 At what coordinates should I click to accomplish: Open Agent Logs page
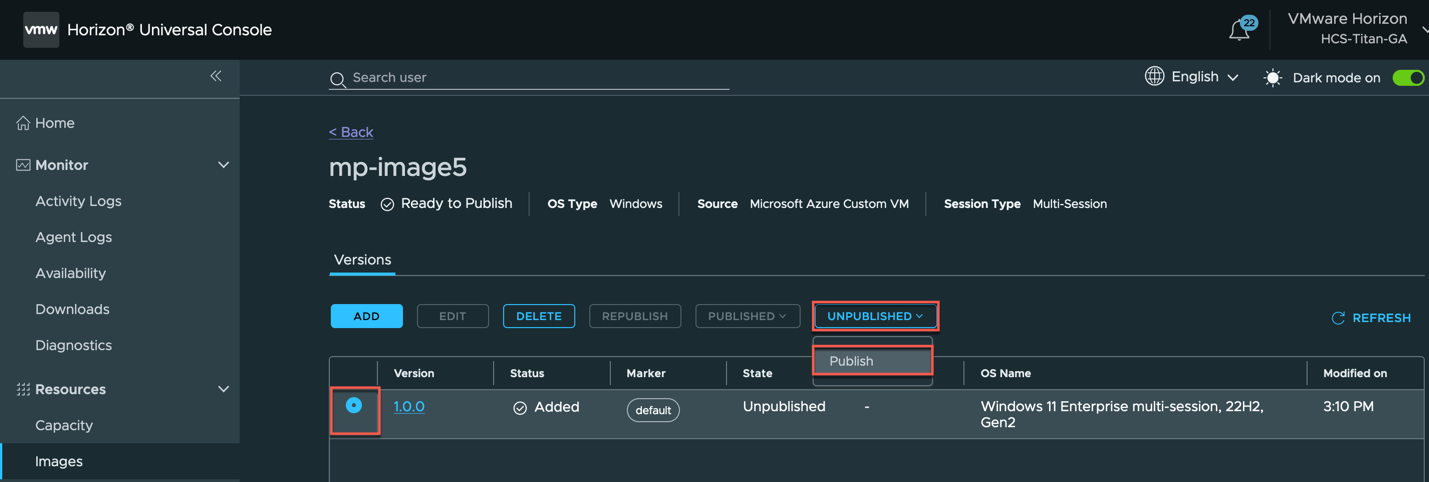coord(73,237)
